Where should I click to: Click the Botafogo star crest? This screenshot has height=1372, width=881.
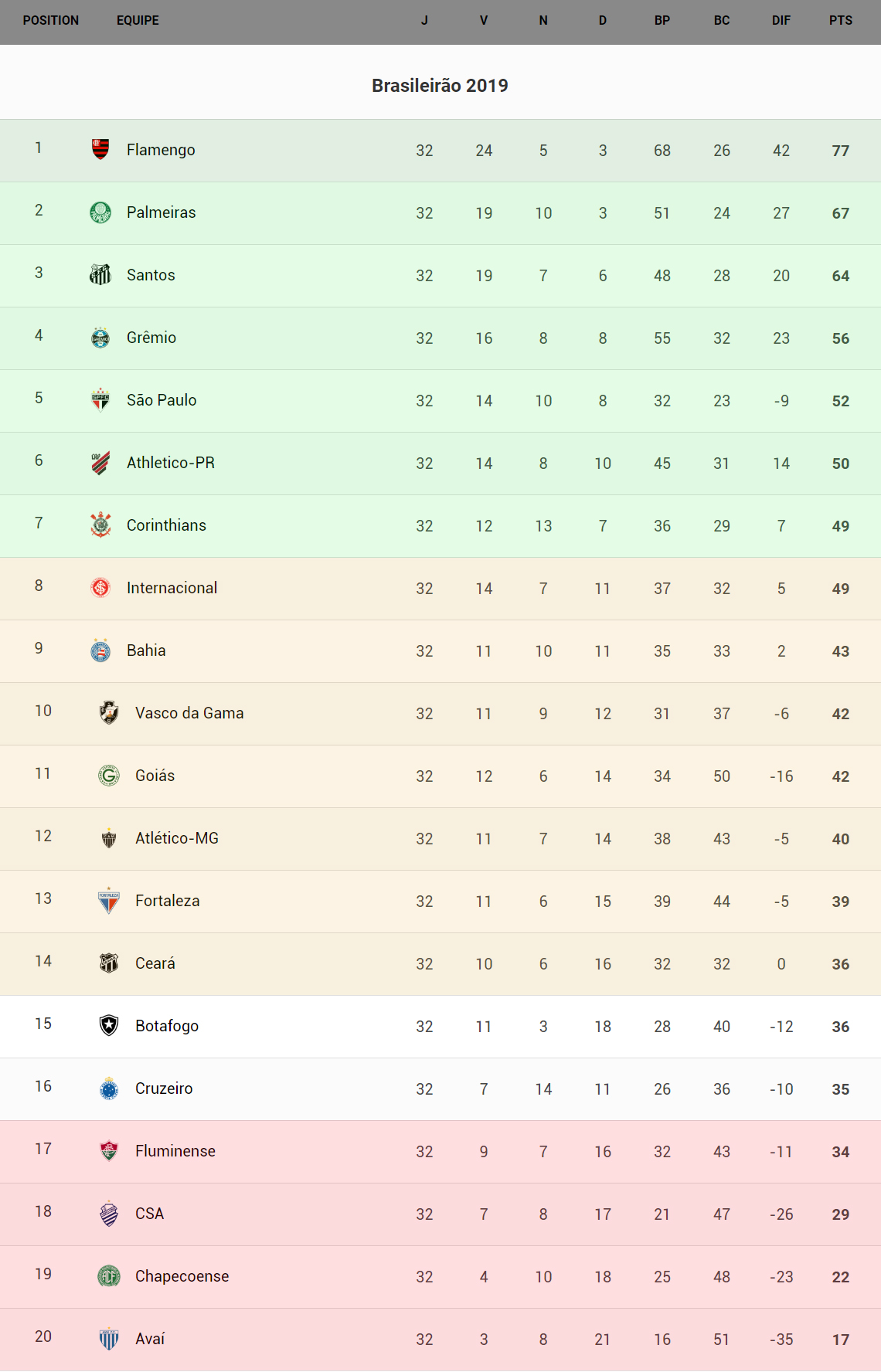[x=109, y=1025]
